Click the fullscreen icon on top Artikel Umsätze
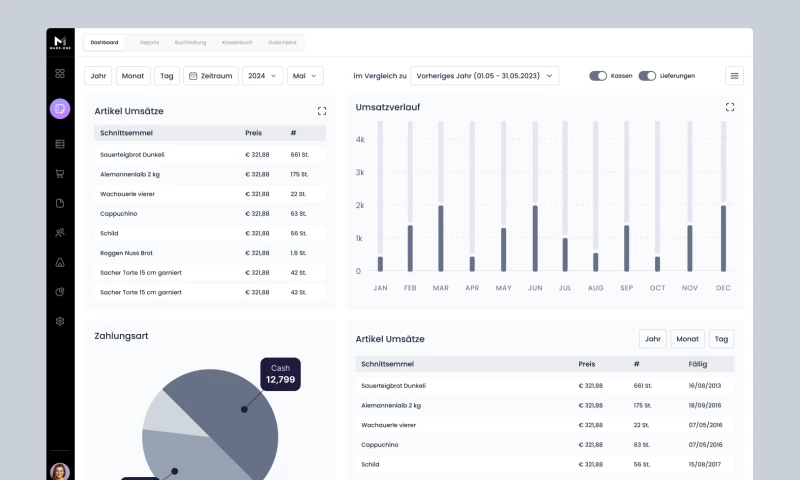800x480 pixels. (321, 111)
